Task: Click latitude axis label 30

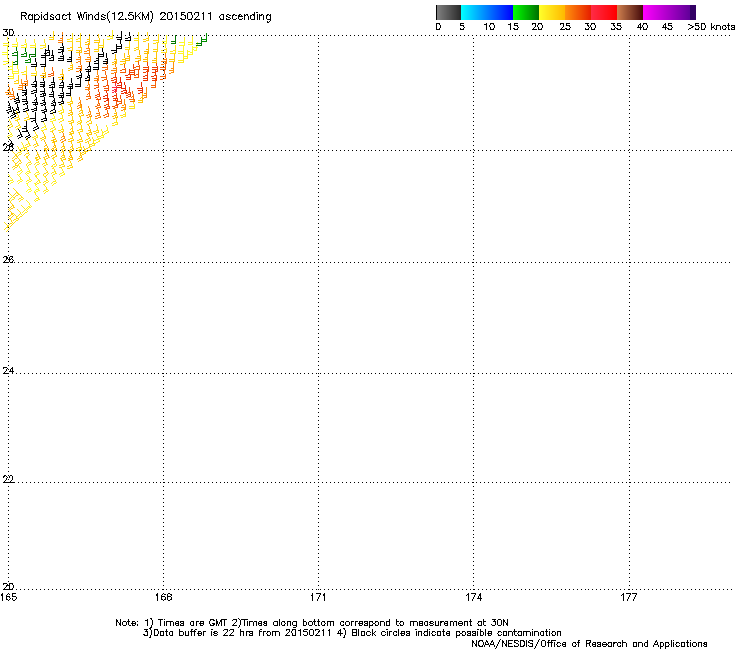Action: pyautogui.click(x=8, y=33)
